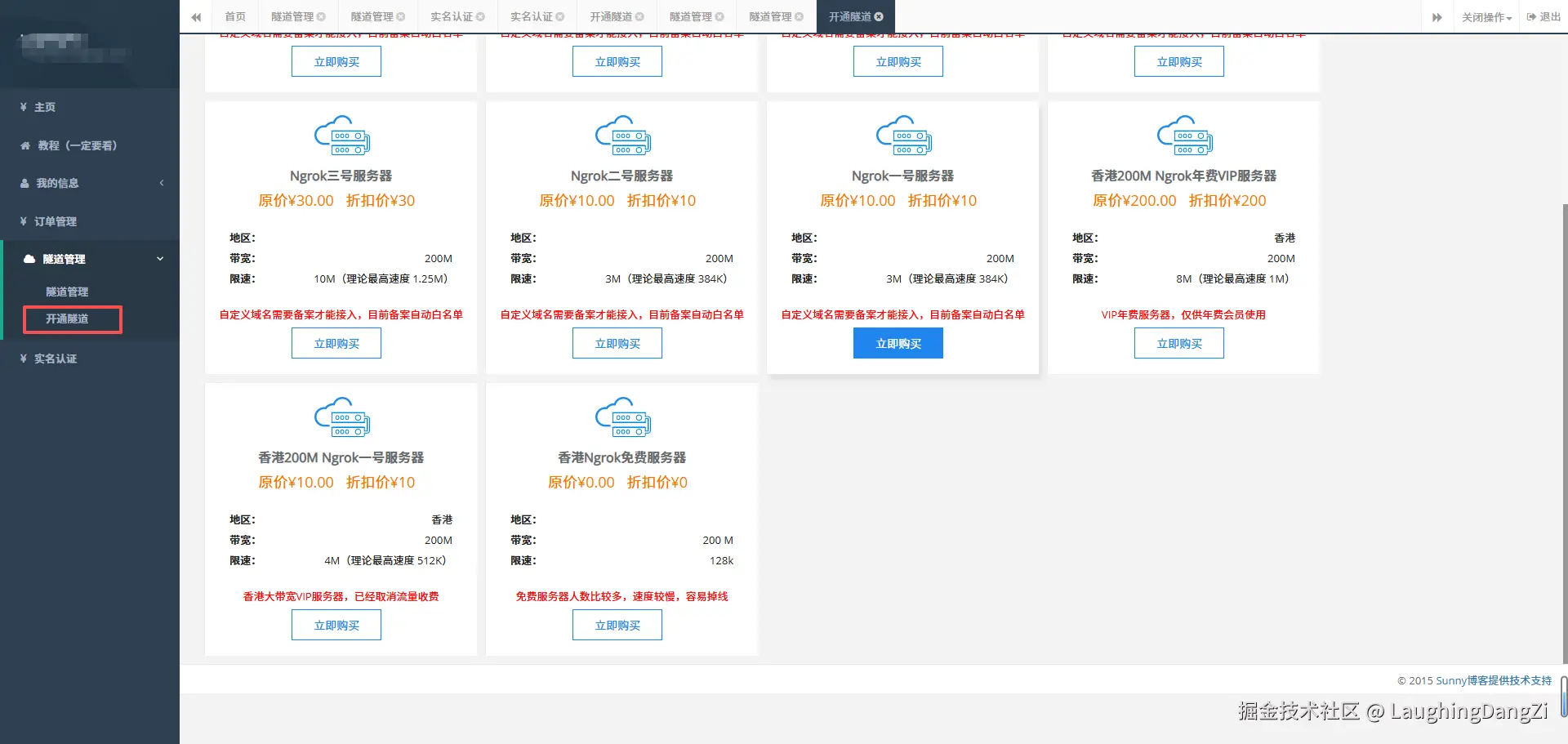Buy the 香港200M Ngrok年费VIP服务器 plan
This screenshot has height=744, width=1568.
tap(1179, 343)
